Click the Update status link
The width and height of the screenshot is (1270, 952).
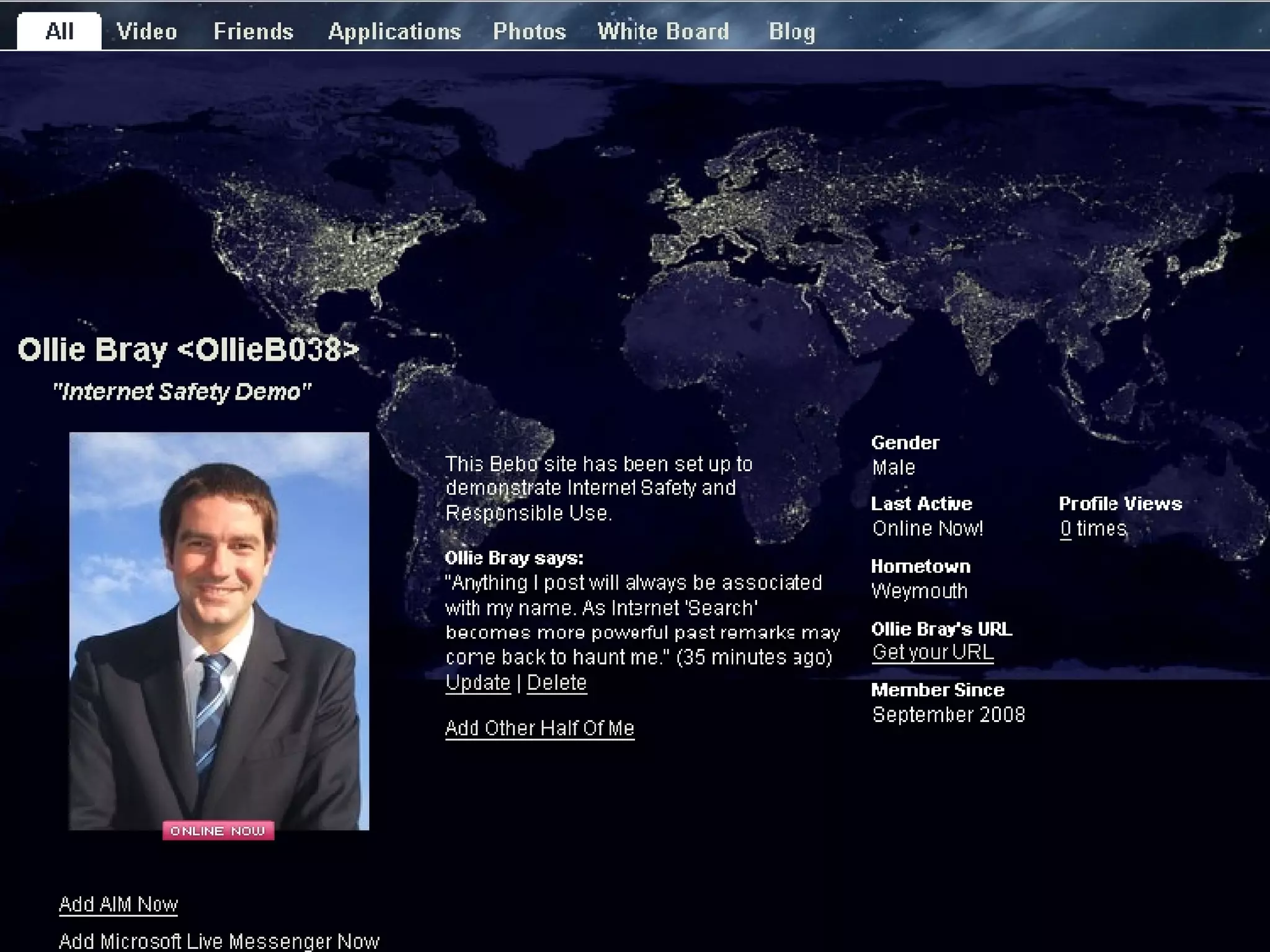(477, 682)
